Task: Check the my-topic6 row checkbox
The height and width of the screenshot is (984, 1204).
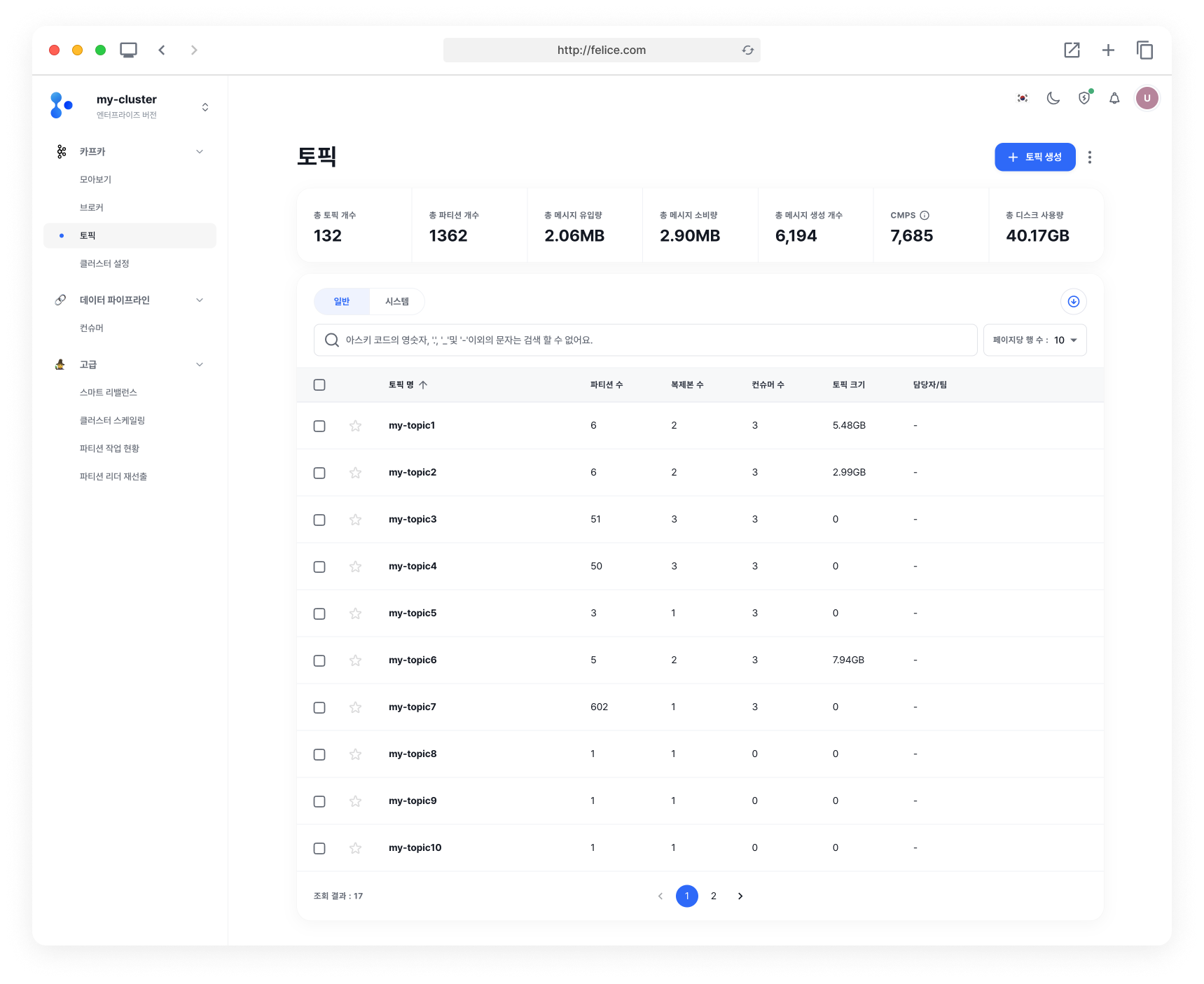Action: (319, 660)
